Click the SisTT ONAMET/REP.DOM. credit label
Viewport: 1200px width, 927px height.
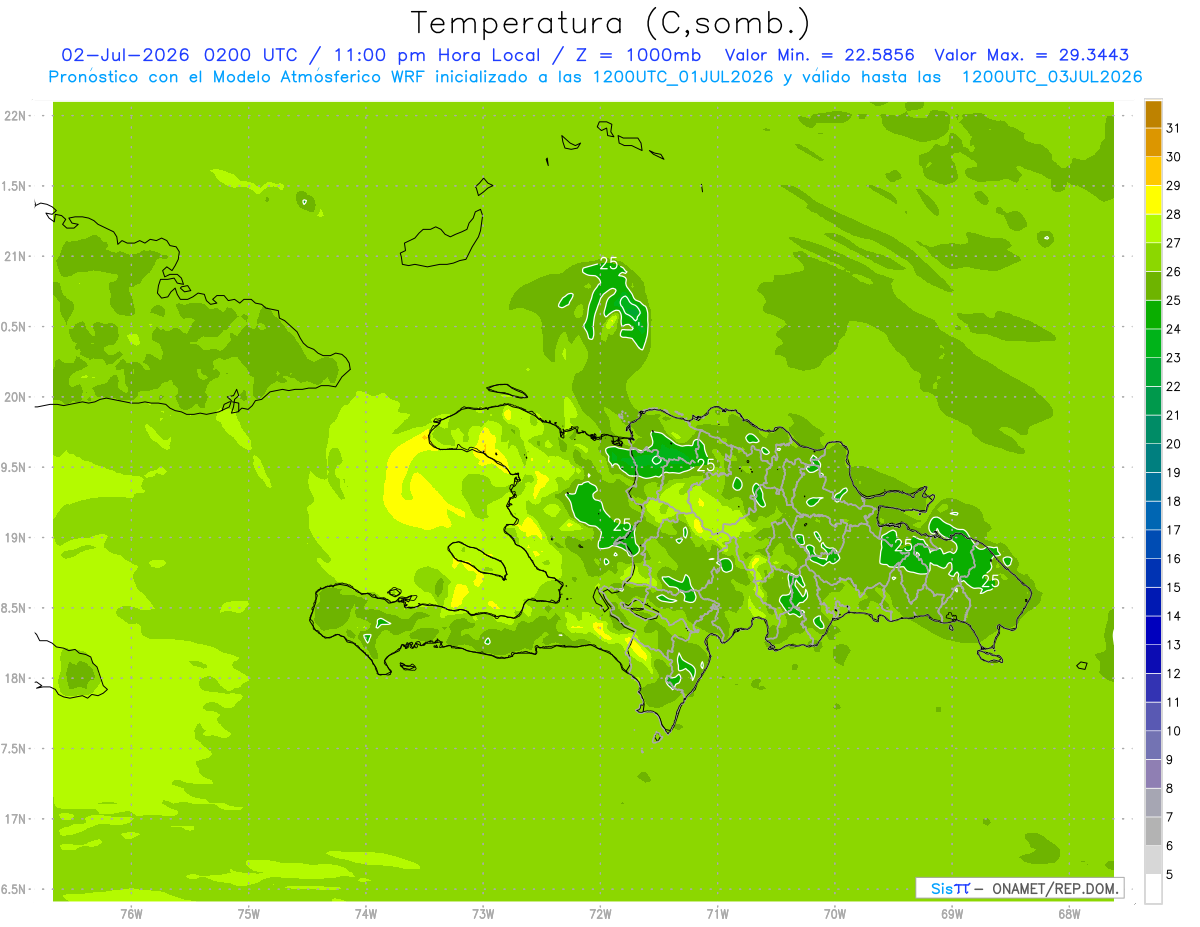[x=1019, y=888]
